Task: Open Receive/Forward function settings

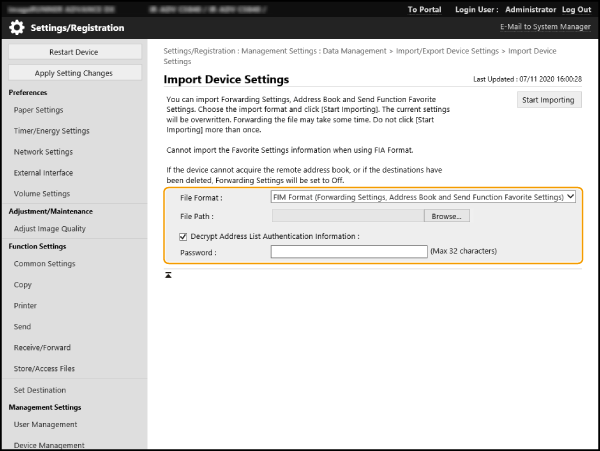Action: 44,348
